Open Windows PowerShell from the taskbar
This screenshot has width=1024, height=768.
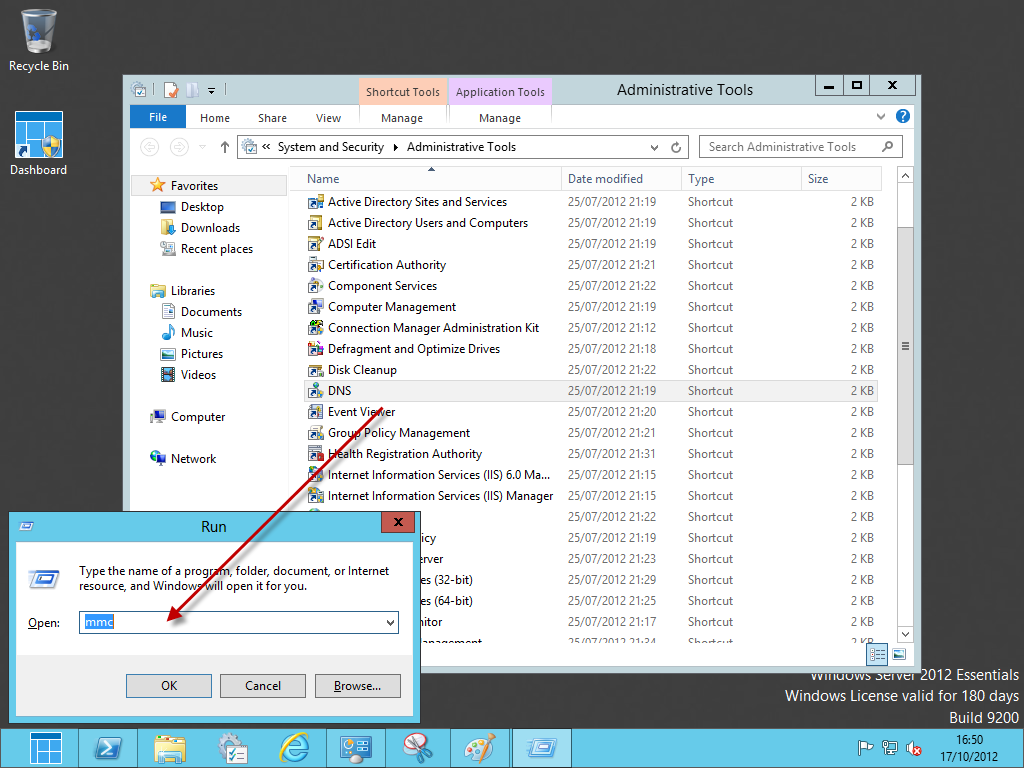pyautogui.click(x=108, y=748)
